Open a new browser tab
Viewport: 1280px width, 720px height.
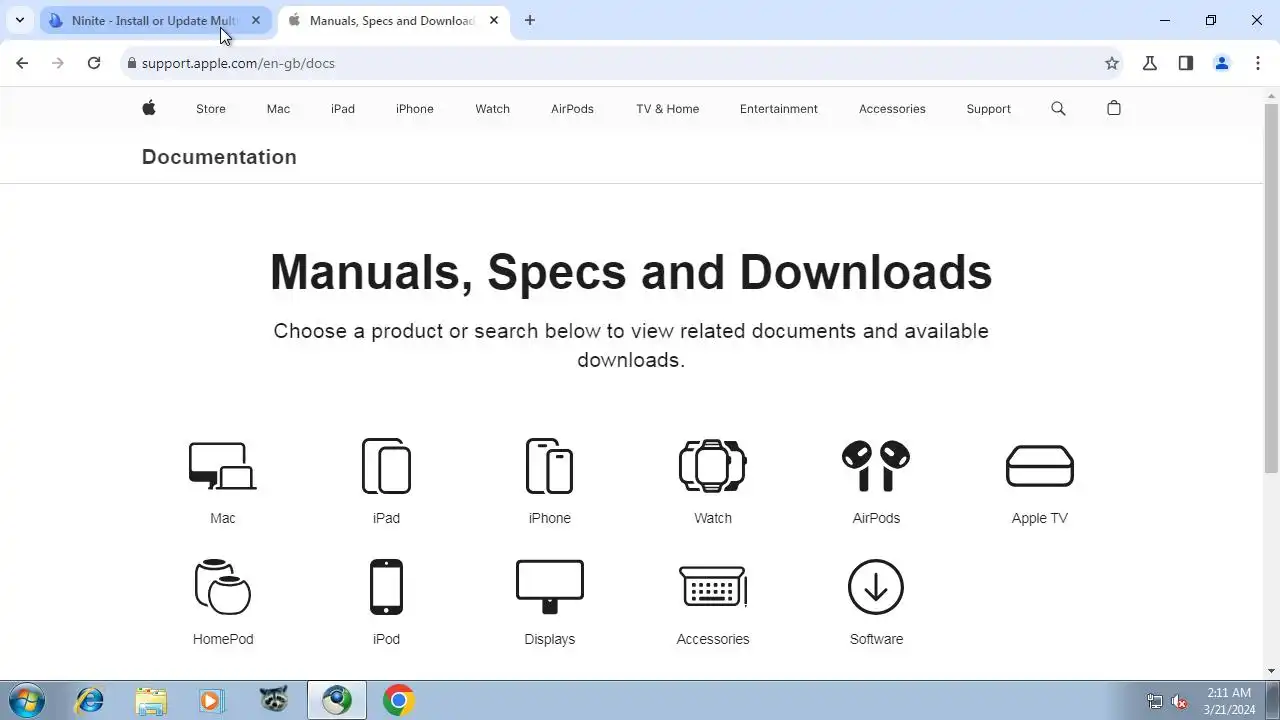click(x=530, y=20)
